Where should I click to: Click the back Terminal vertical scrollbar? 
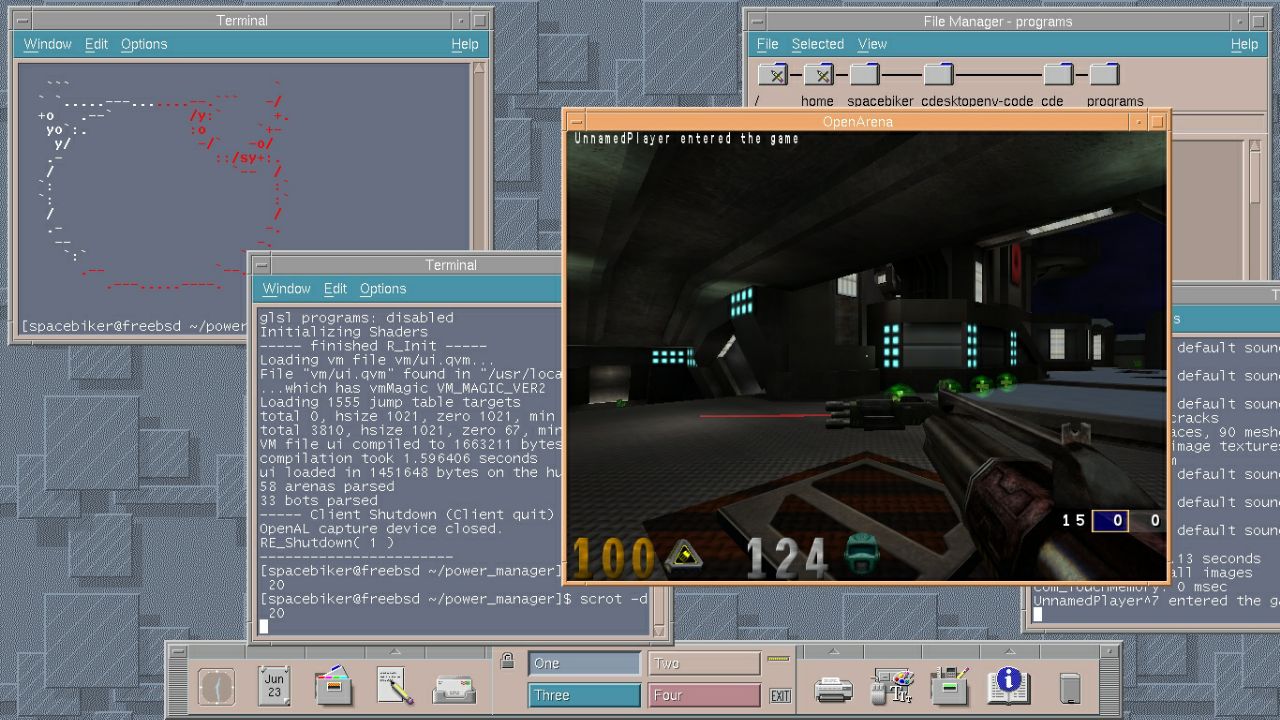(479, 155)
